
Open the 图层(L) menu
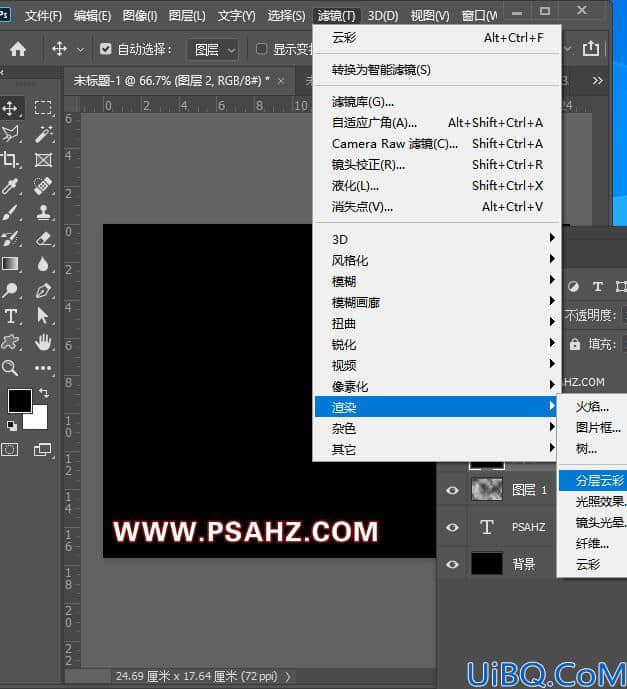coord(187,16)
